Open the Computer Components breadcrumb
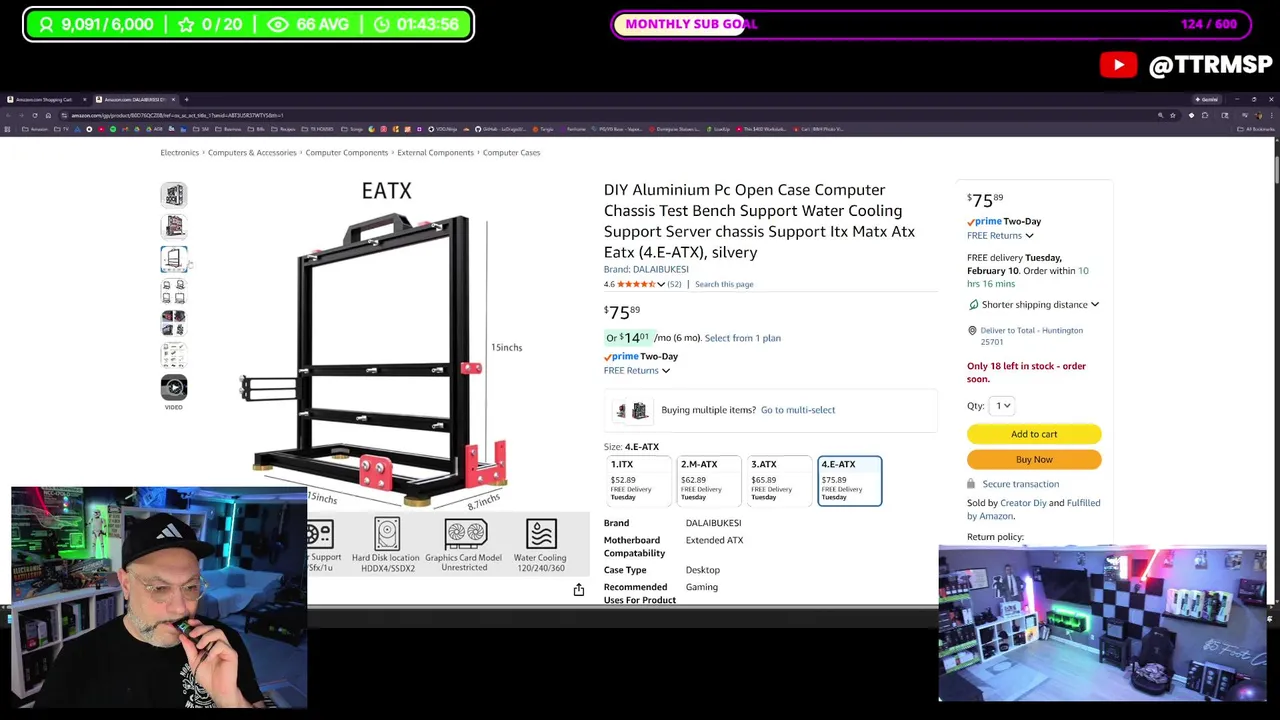The width and height of the screenshot is (1280, 720). pos(347,153)
